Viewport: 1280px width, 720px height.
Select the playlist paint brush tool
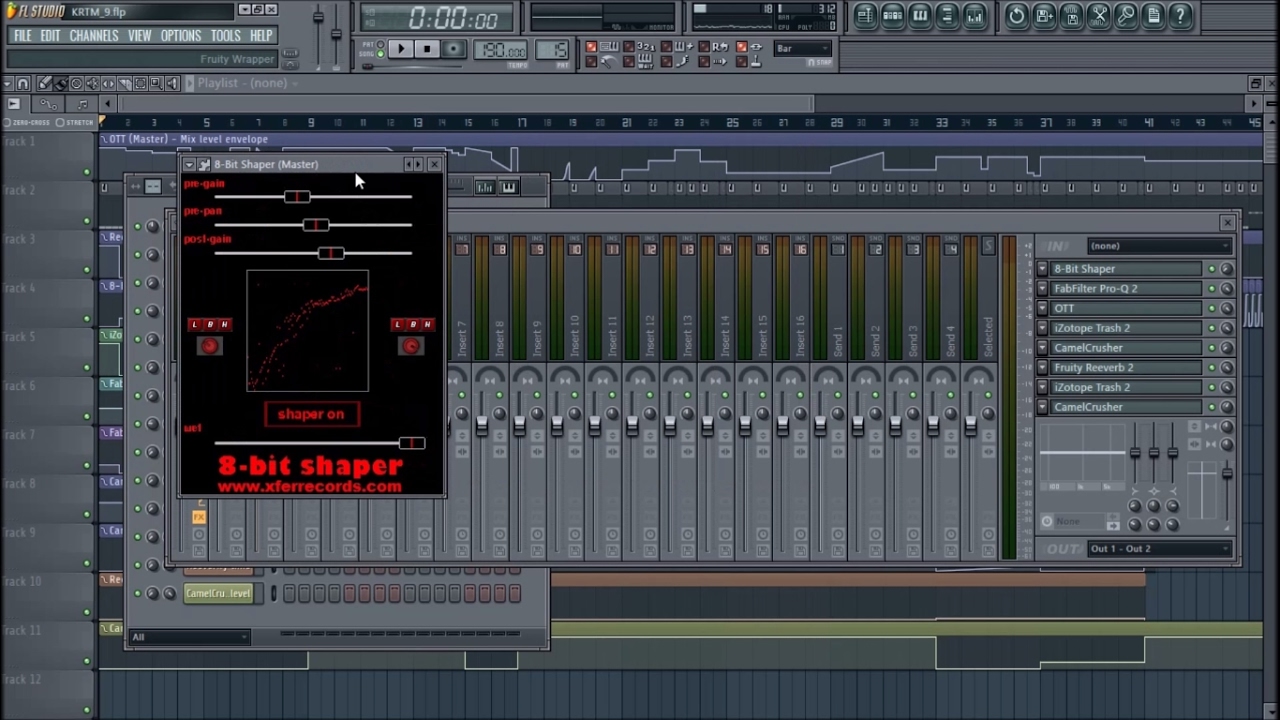point(61,83)
